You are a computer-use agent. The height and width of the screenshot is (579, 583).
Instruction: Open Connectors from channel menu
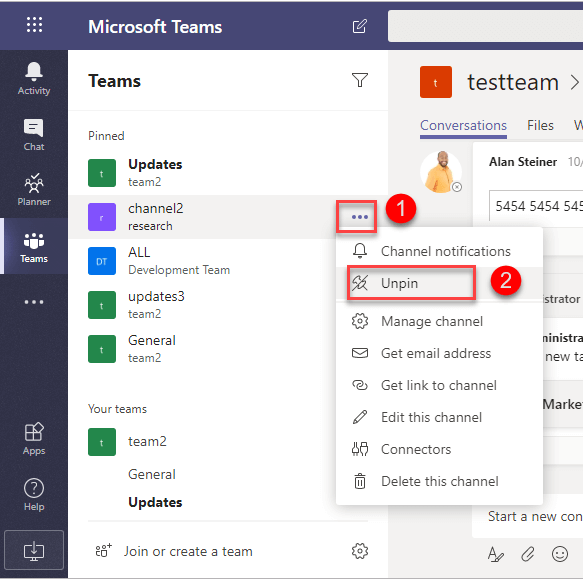click(439, 449)
